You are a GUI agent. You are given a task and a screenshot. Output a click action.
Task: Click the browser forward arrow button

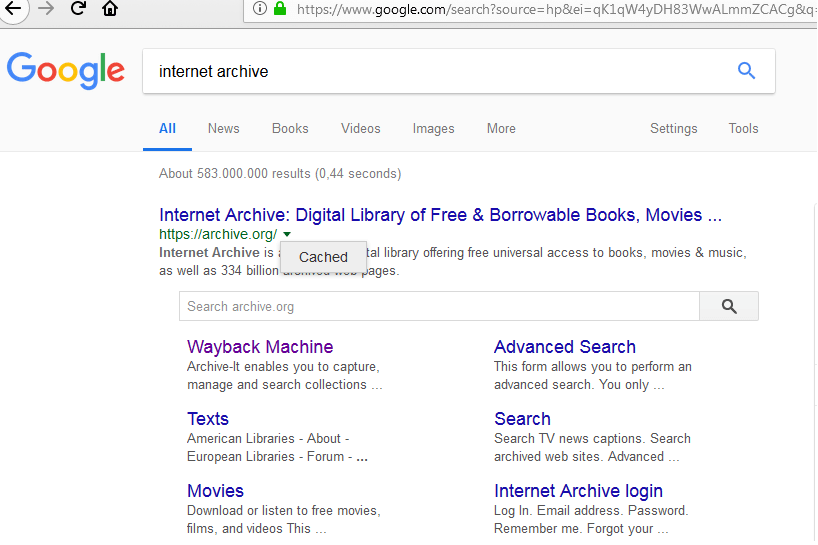[46, 9]
